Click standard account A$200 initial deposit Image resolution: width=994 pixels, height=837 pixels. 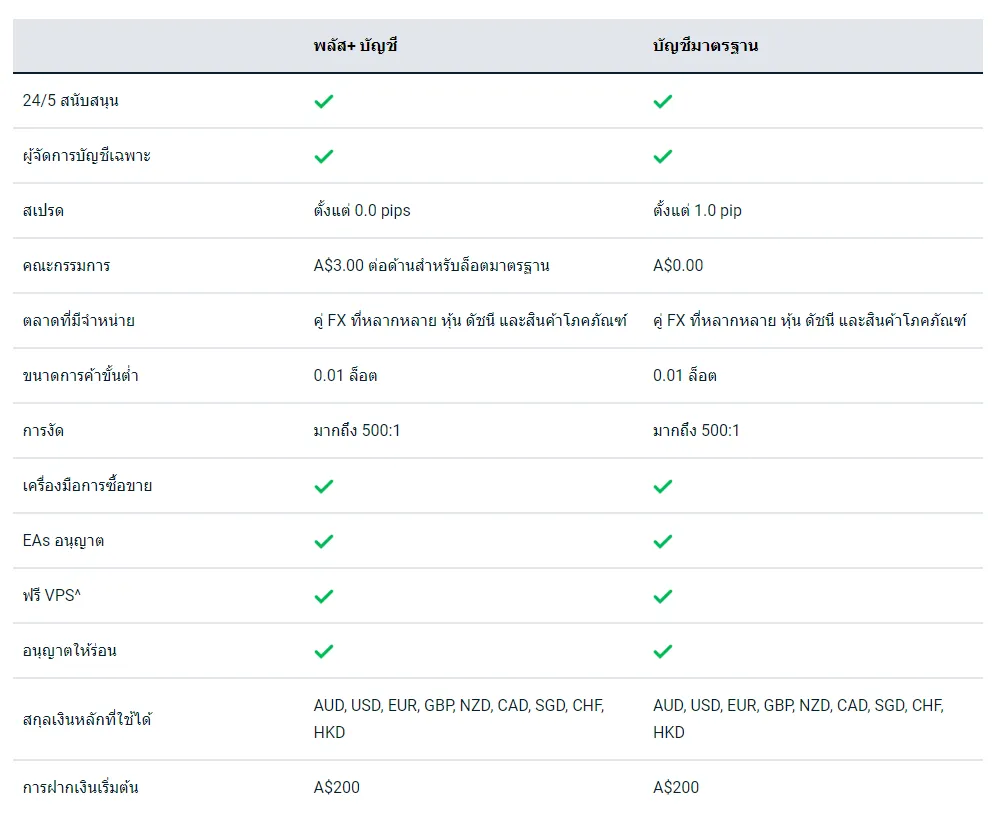(676, 788)
